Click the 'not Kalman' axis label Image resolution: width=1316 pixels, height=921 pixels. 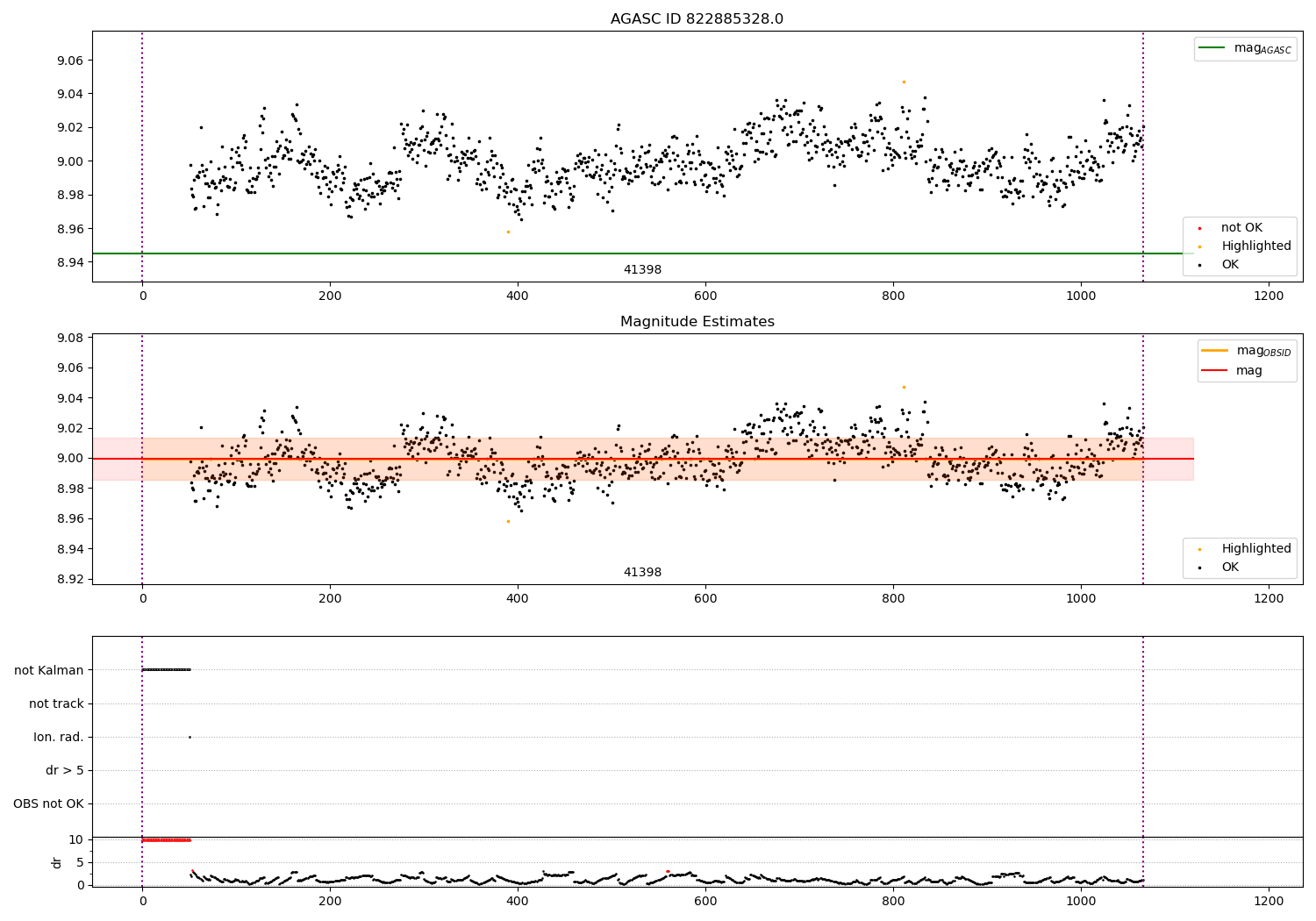(49, 670)
